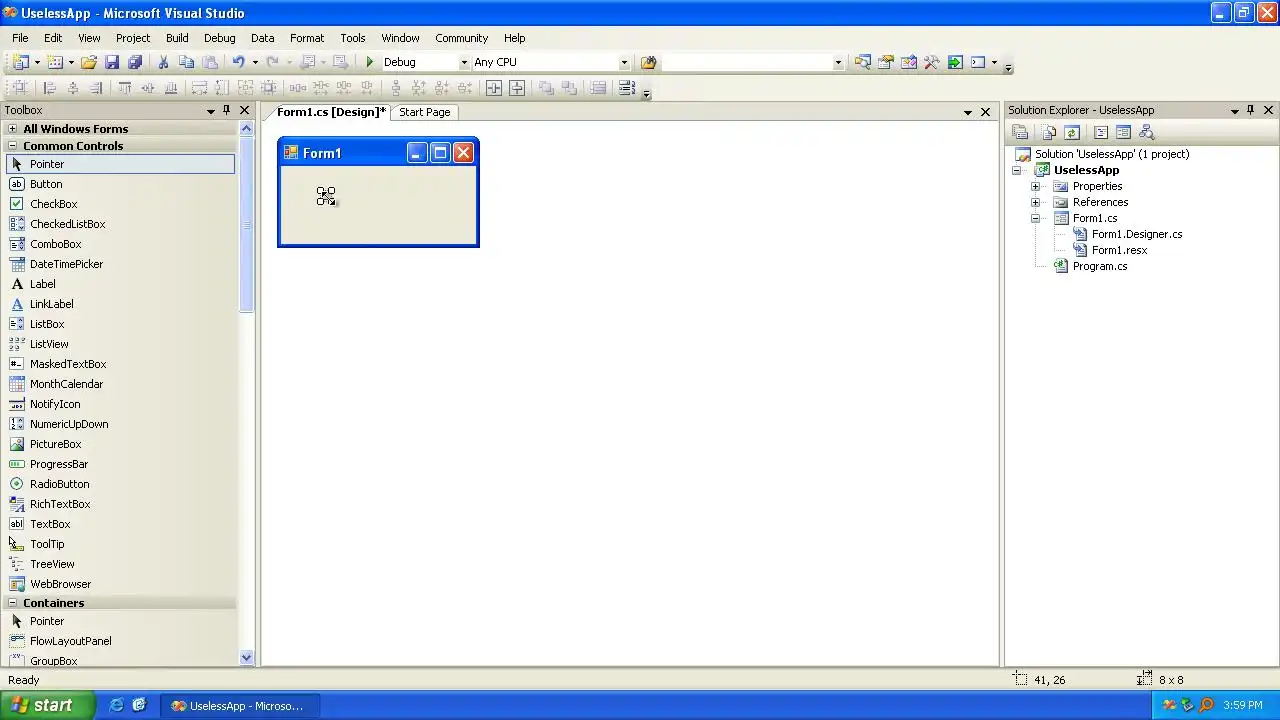Click the Start Page green arrow icon
The image size is (1280, 720).
coord(954,62)
